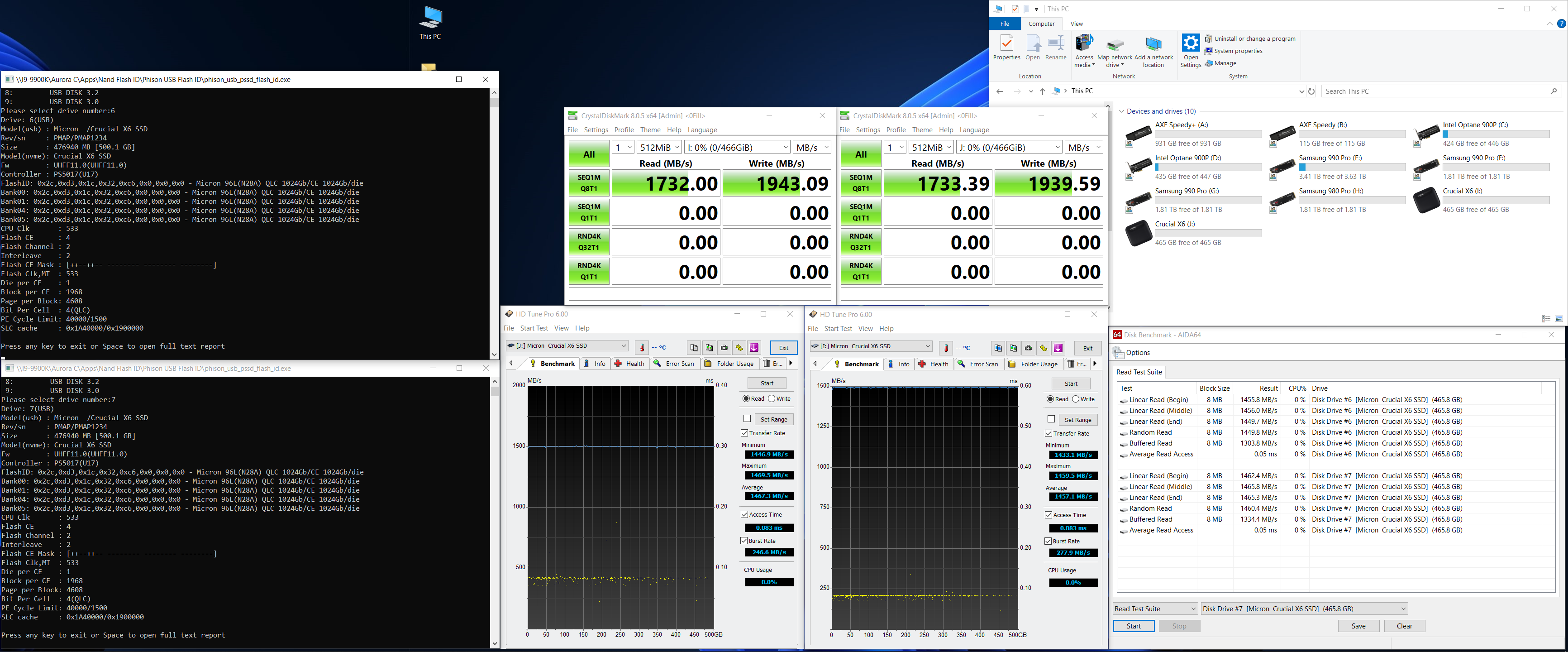Select Write radio button in J: HD Tune
The width and height of the screenshot is (1568, 652).
pos(772,399)
